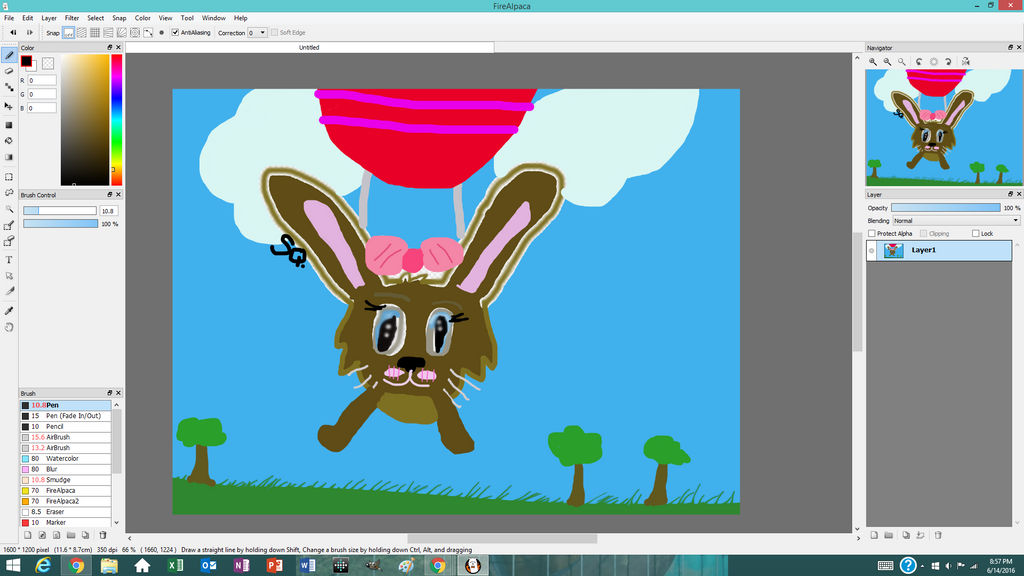This screenshot has width=1024, height=576.
Task: Float the Color panel
Action: pyautogui.click(x=110, y=48)
